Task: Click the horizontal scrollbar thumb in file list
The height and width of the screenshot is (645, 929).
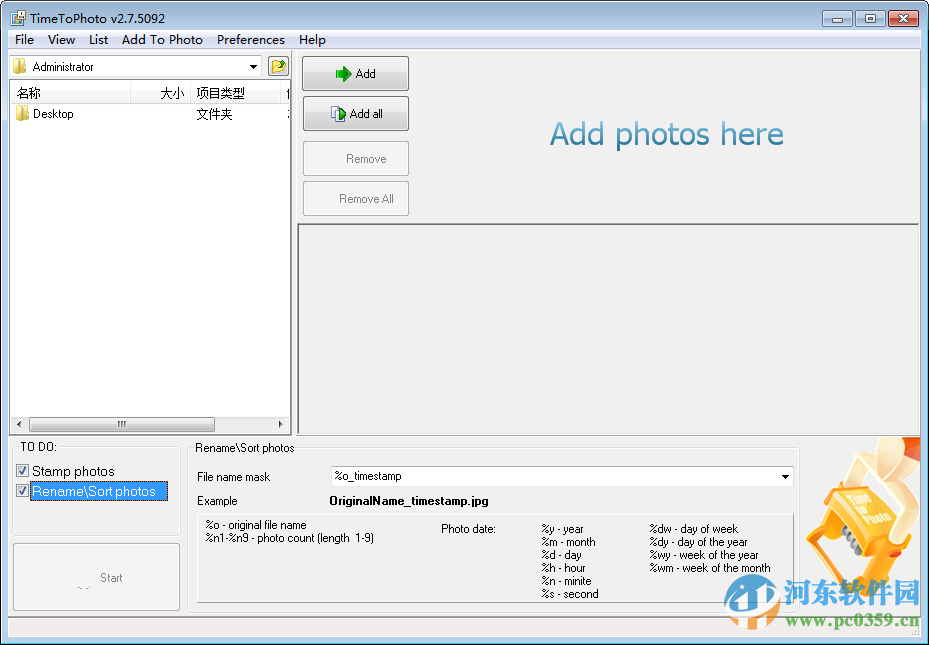Action: [121, 424]
